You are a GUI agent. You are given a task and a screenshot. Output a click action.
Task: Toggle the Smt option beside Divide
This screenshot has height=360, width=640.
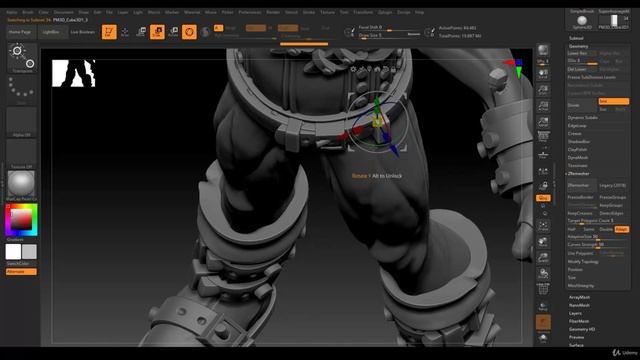pos(613,101)
